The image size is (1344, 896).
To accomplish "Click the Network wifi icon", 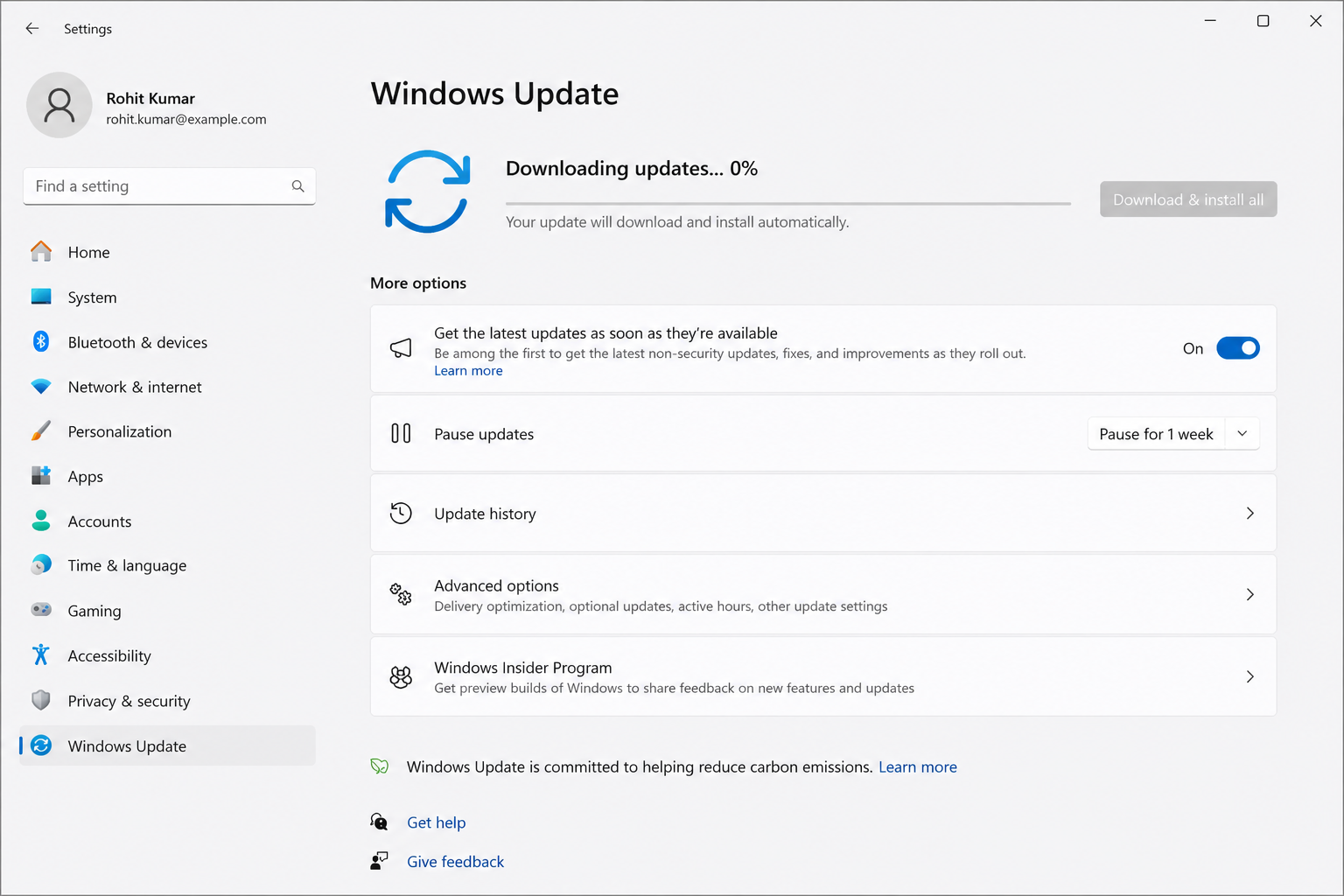I will [41, 387].
